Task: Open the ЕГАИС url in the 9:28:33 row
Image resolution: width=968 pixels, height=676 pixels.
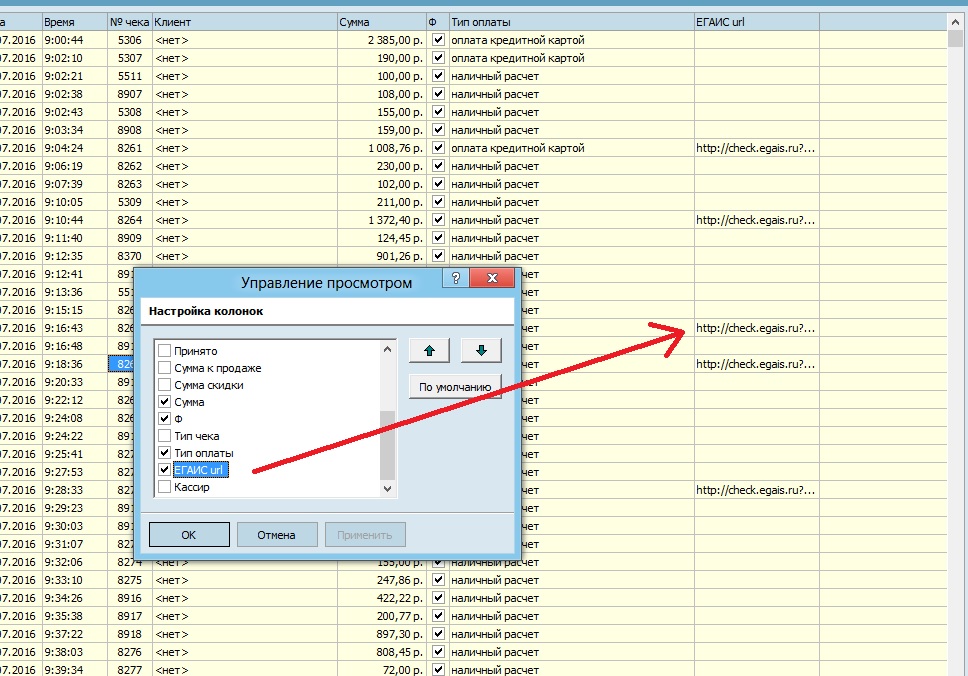Action: 756,490
